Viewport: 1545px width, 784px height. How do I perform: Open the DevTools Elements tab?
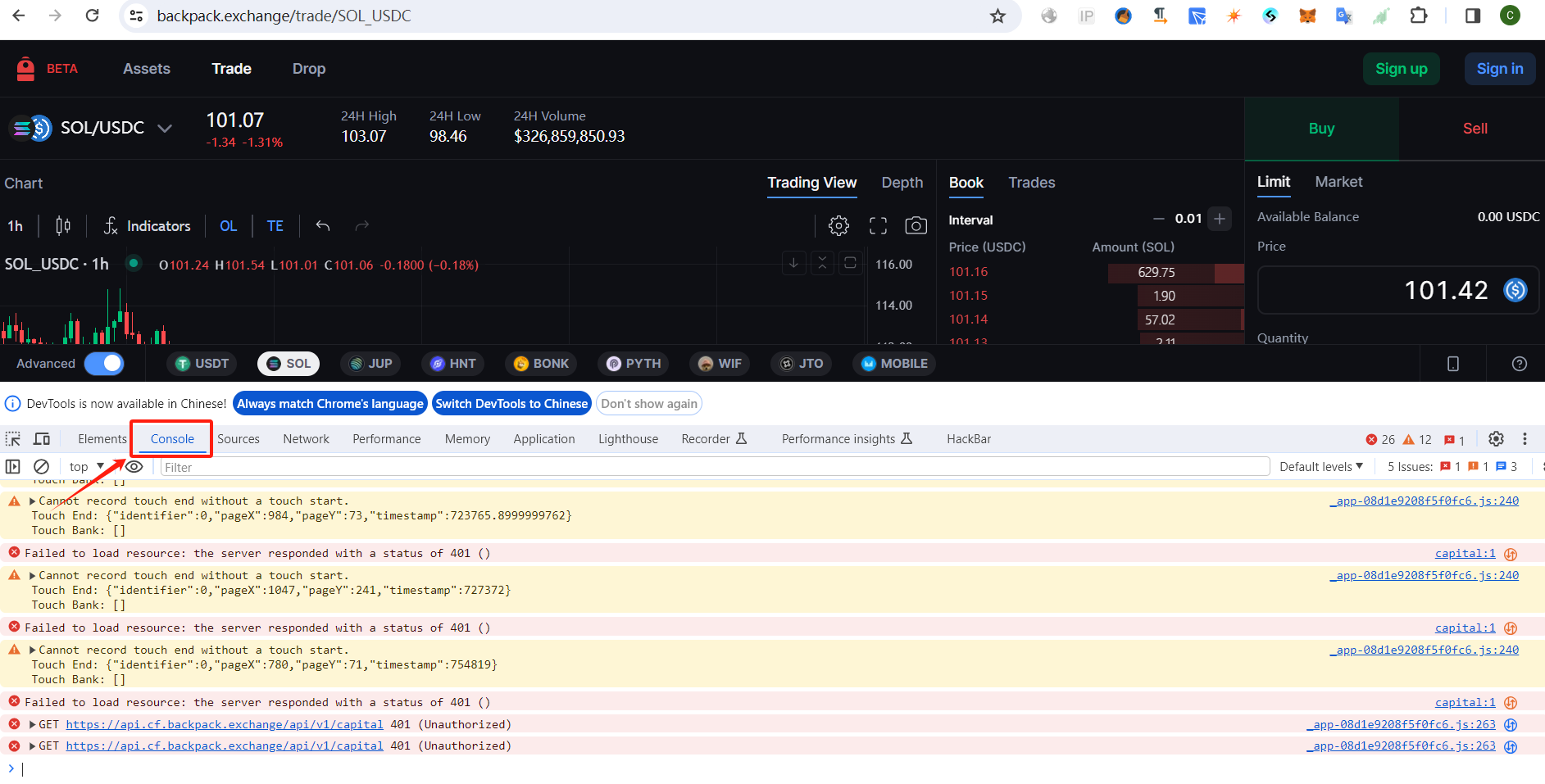[102, 439]
